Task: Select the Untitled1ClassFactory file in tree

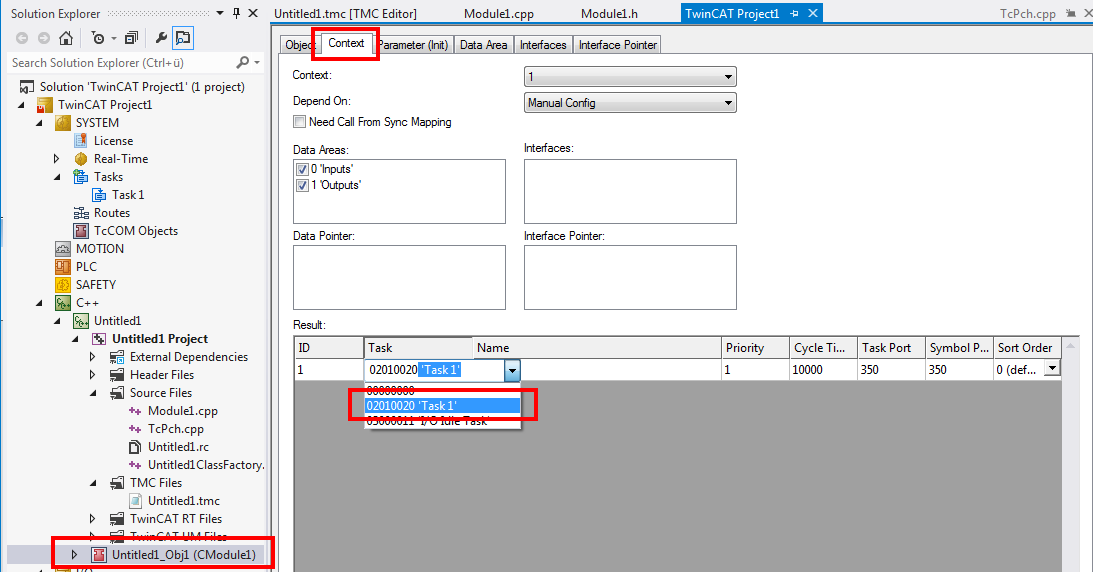Action: 206,465
